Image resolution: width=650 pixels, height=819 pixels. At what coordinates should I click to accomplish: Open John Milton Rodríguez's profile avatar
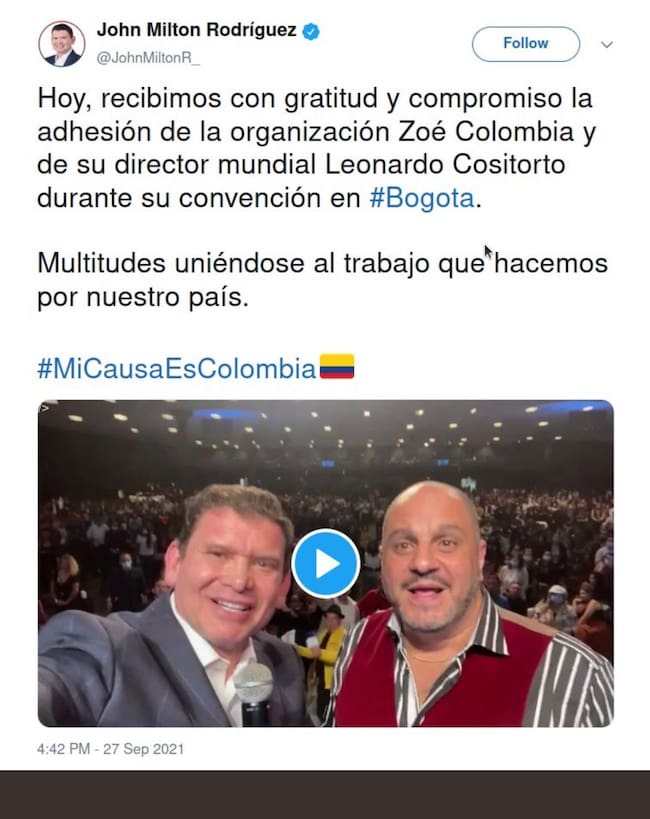coord(62,44)
